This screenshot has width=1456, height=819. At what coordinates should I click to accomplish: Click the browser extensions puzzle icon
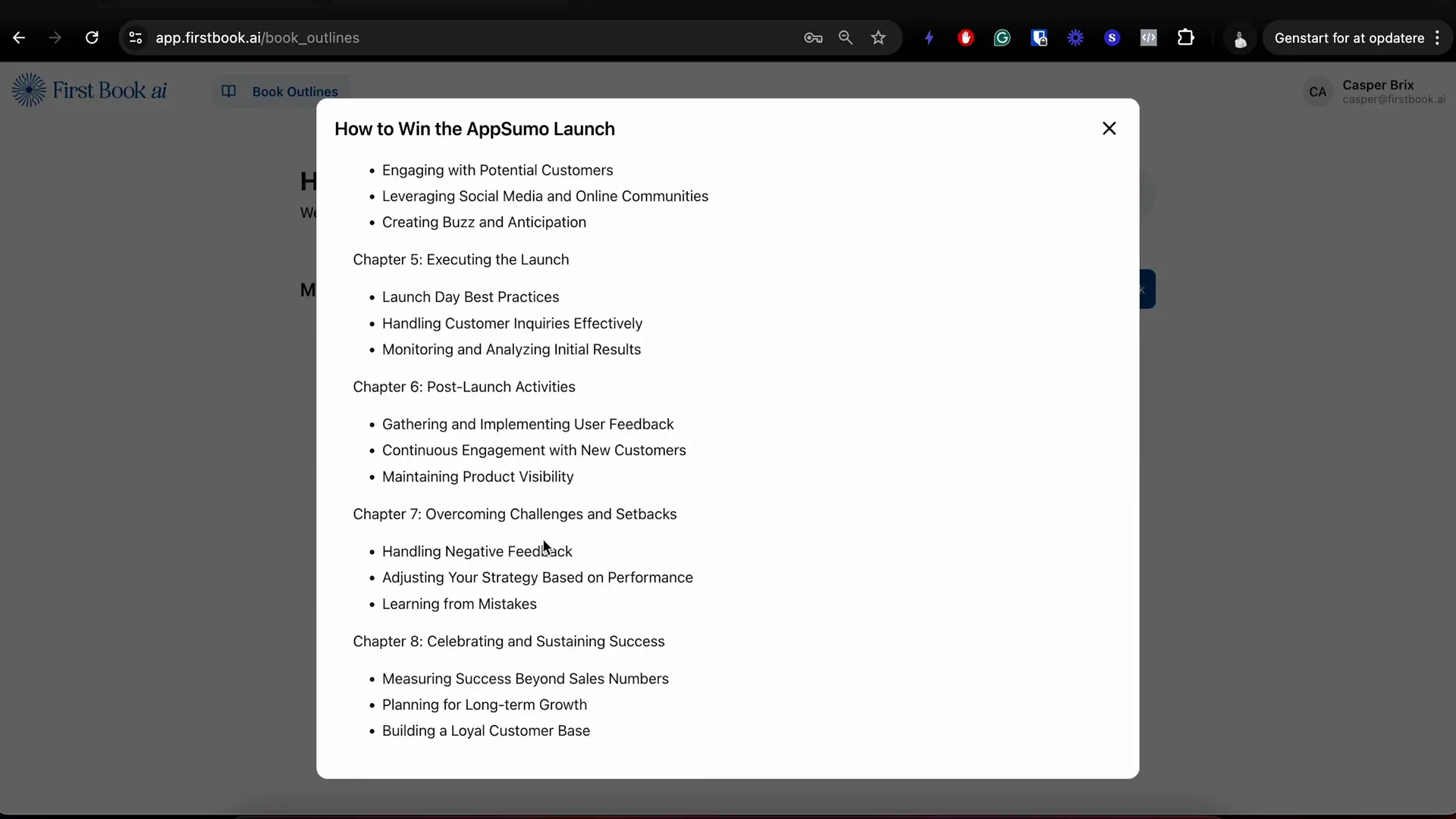[x=1186, y=38]
